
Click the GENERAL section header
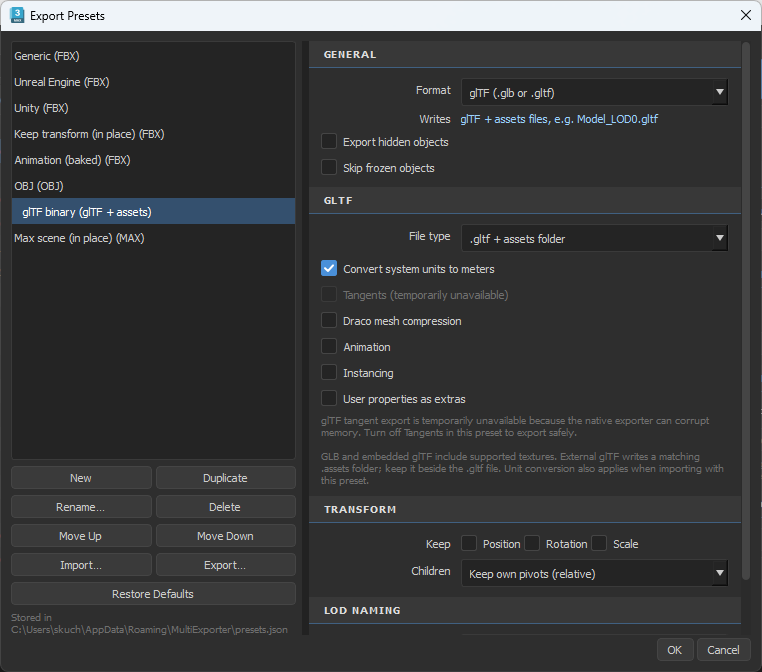pos(525,54)
